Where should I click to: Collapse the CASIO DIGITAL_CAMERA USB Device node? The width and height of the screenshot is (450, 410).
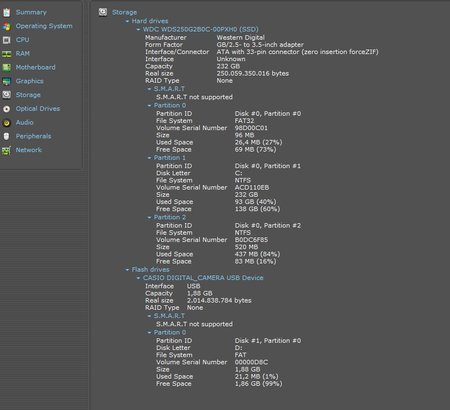tap(138, 278)
